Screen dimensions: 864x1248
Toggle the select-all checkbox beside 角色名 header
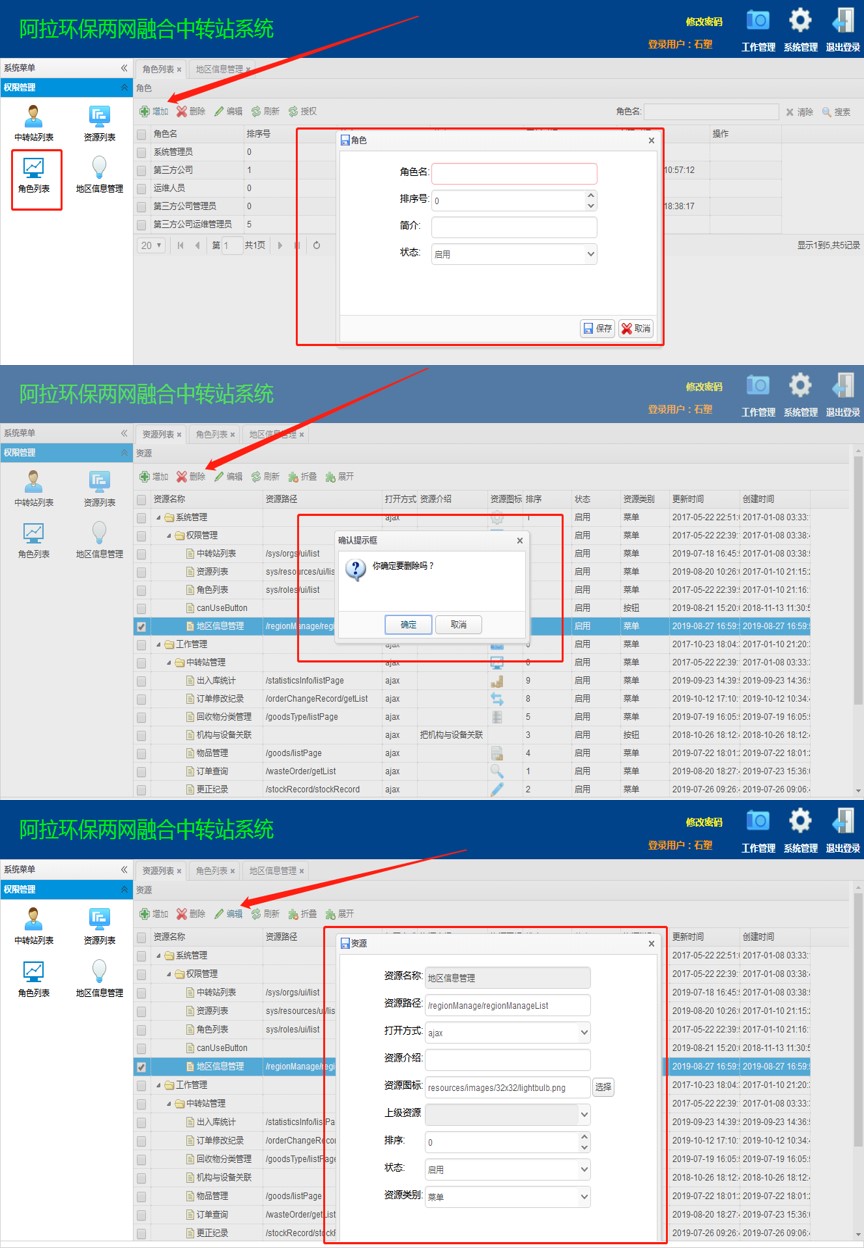click(141, 134)
